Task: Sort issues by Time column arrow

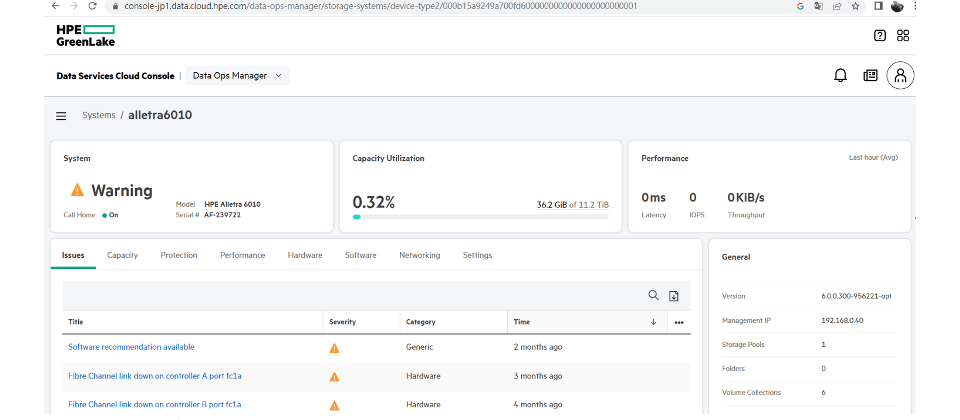Action: click(x=653, y=322)
